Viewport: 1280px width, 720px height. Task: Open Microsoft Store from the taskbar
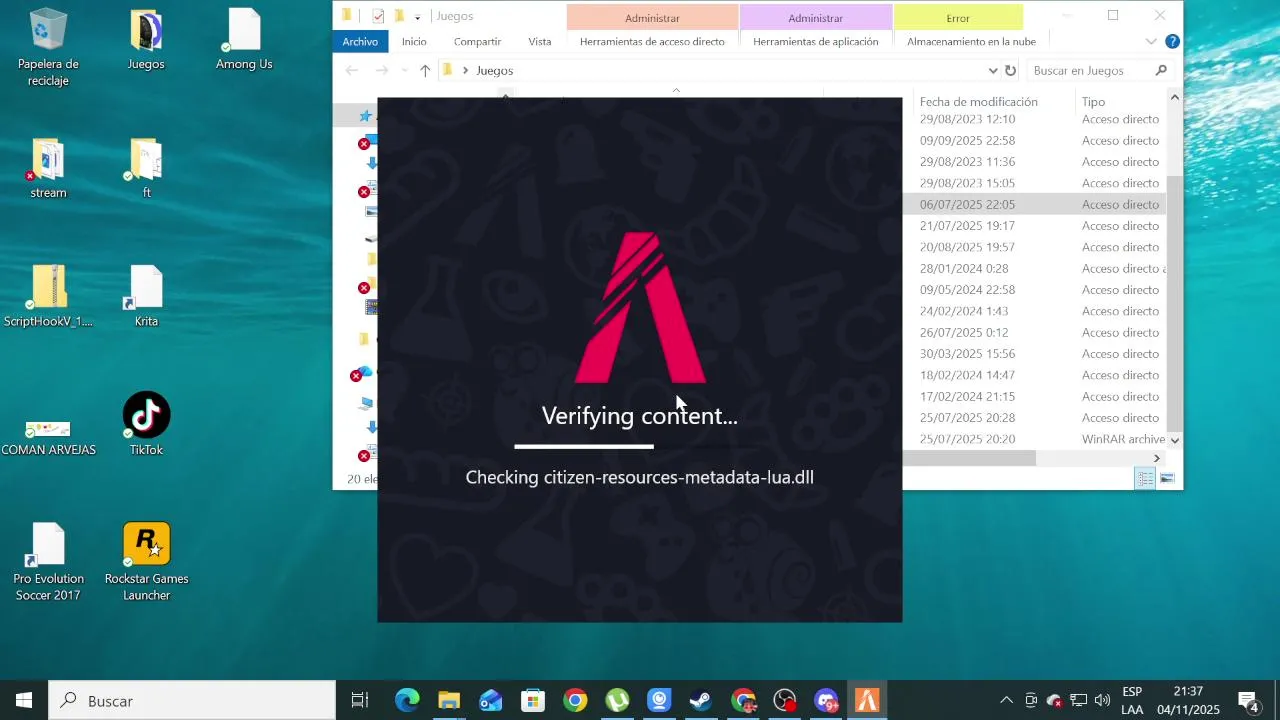click(x=532, y=701)
